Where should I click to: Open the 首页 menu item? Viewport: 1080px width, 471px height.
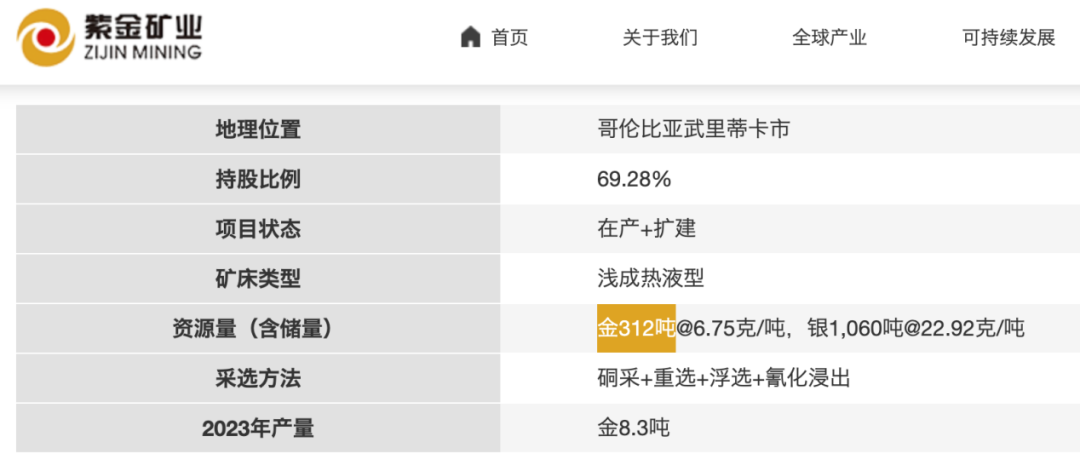[x=509, y=38]
